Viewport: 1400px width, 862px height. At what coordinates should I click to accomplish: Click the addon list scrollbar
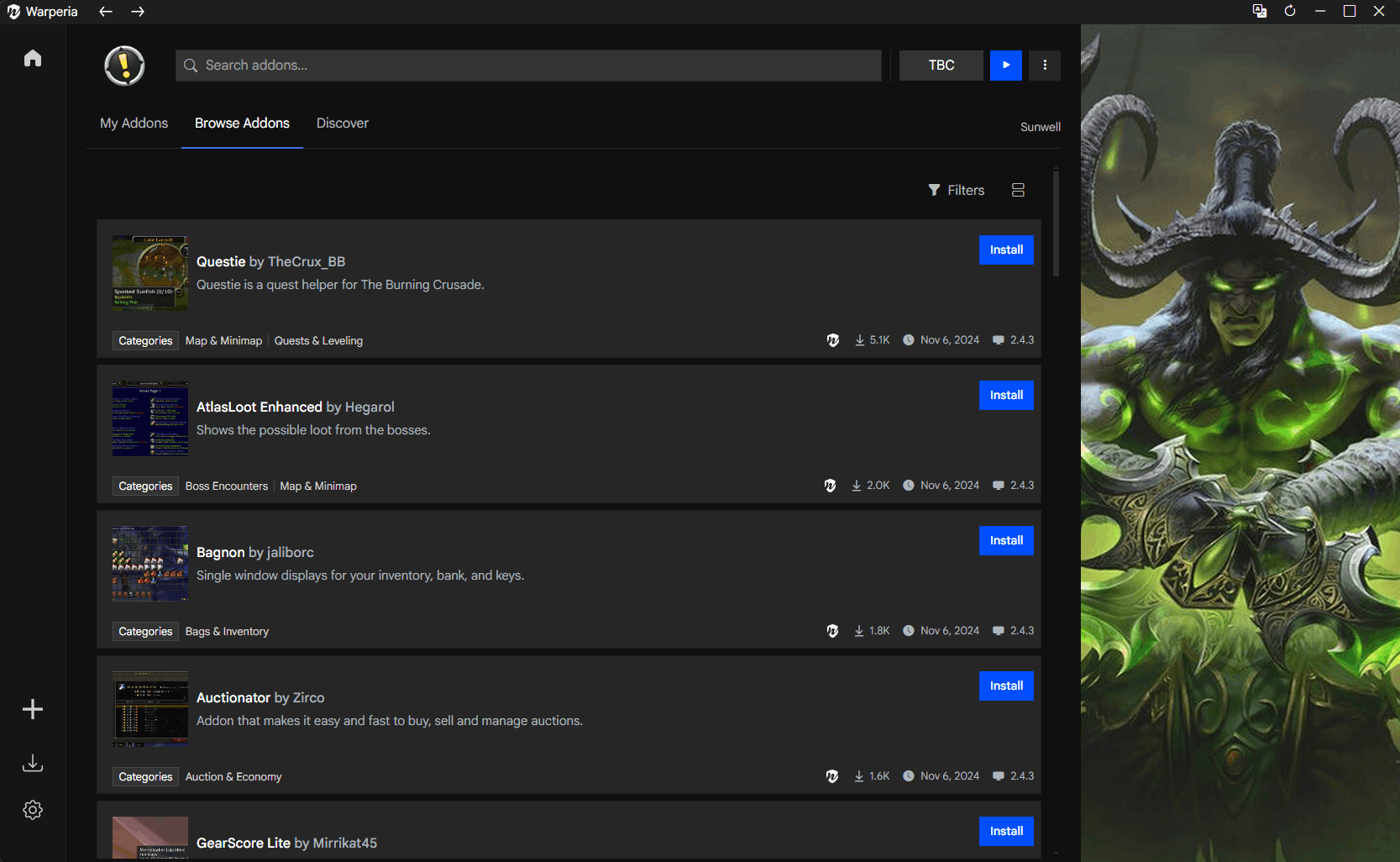(1056, 225)
